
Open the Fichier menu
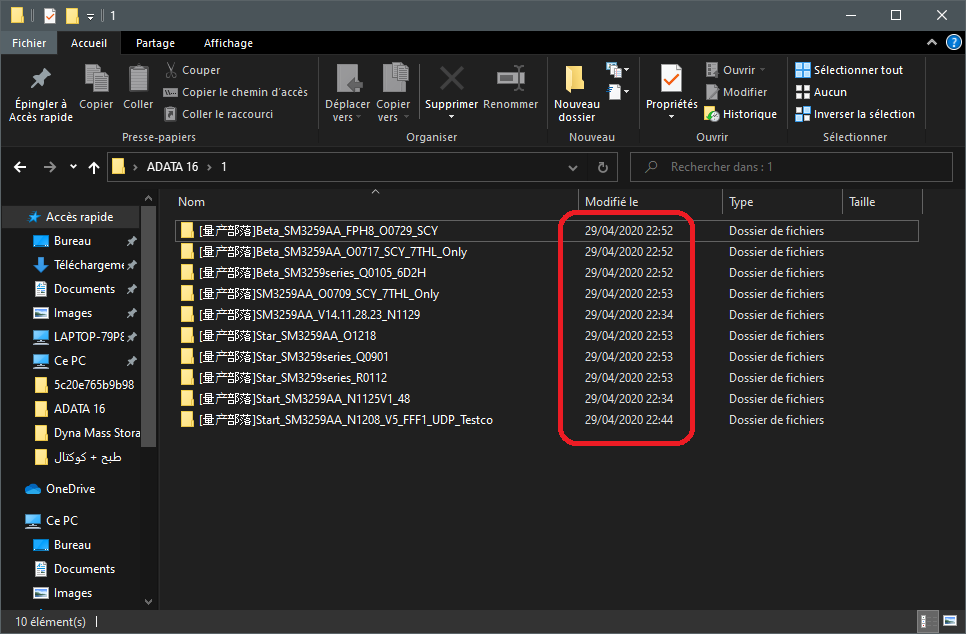29,43
